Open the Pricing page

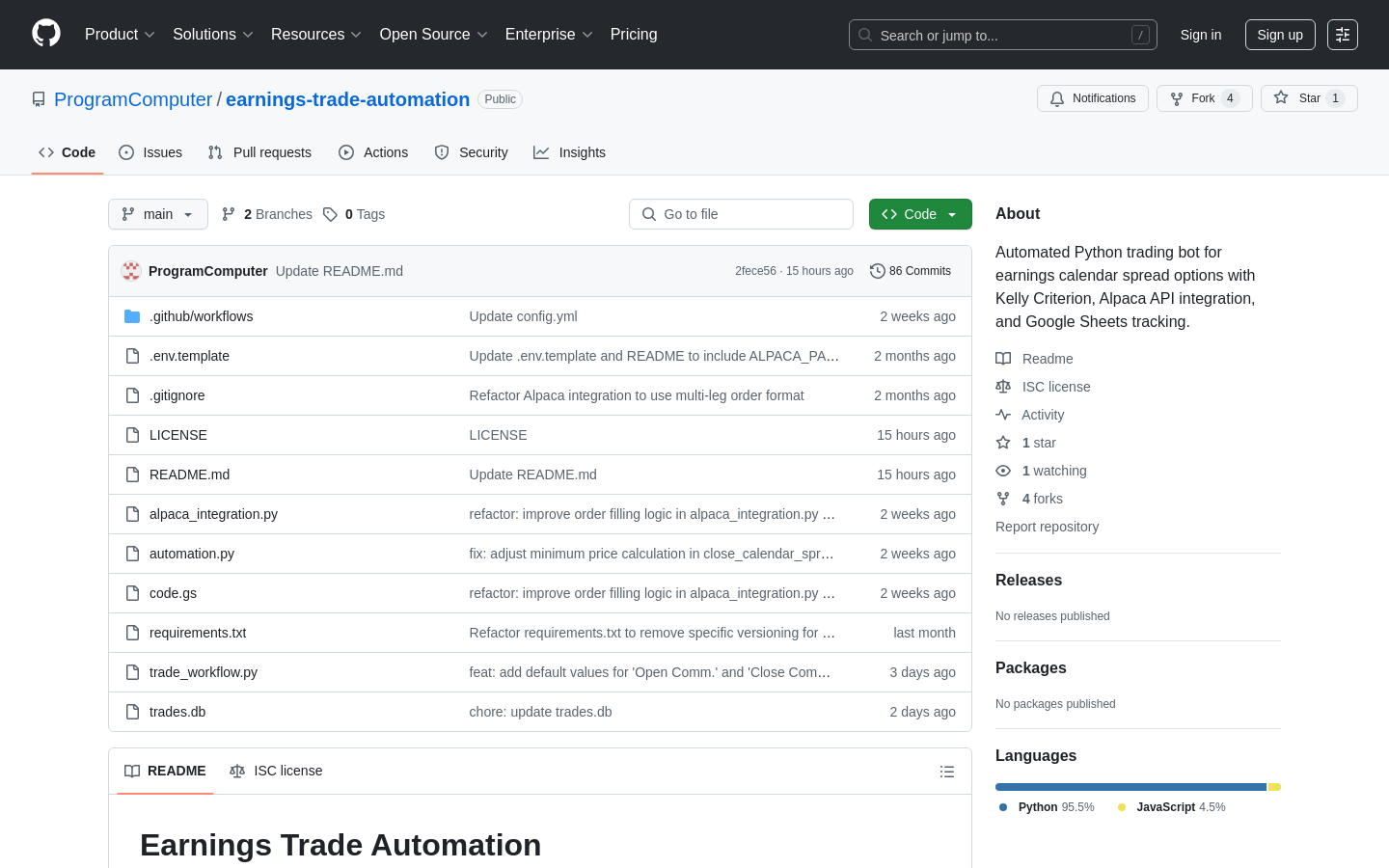coord(634,35)
